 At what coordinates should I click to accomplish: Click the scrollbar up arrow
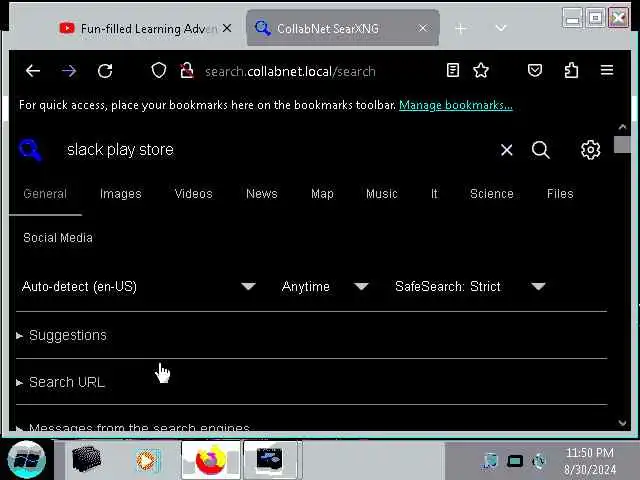[x=622, y=127]
